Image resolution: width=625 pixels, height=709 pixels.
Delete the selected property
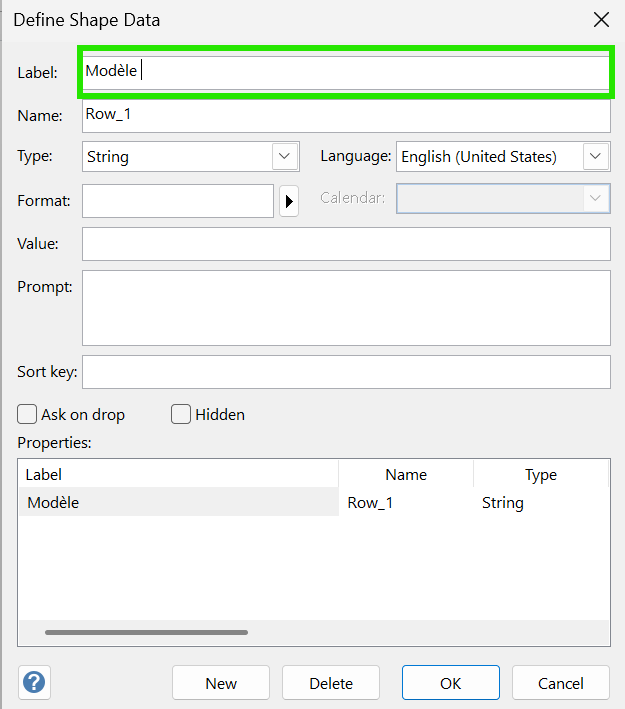coord(331,683)
